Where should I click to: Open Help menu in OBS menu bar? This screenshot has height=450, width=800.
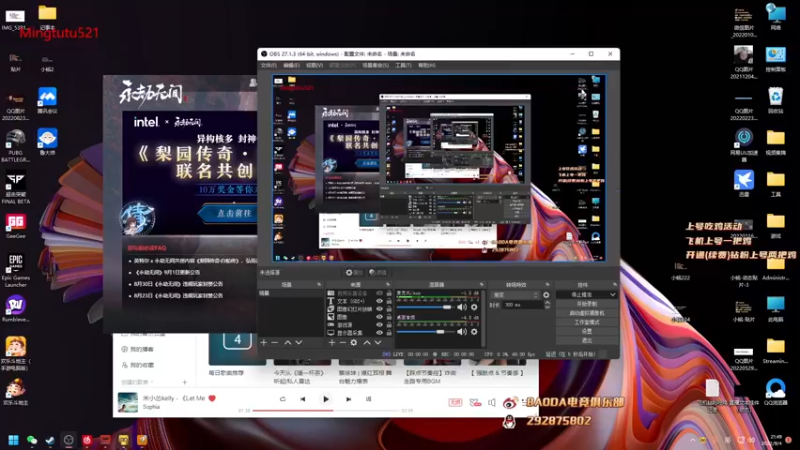pos(427,65)
